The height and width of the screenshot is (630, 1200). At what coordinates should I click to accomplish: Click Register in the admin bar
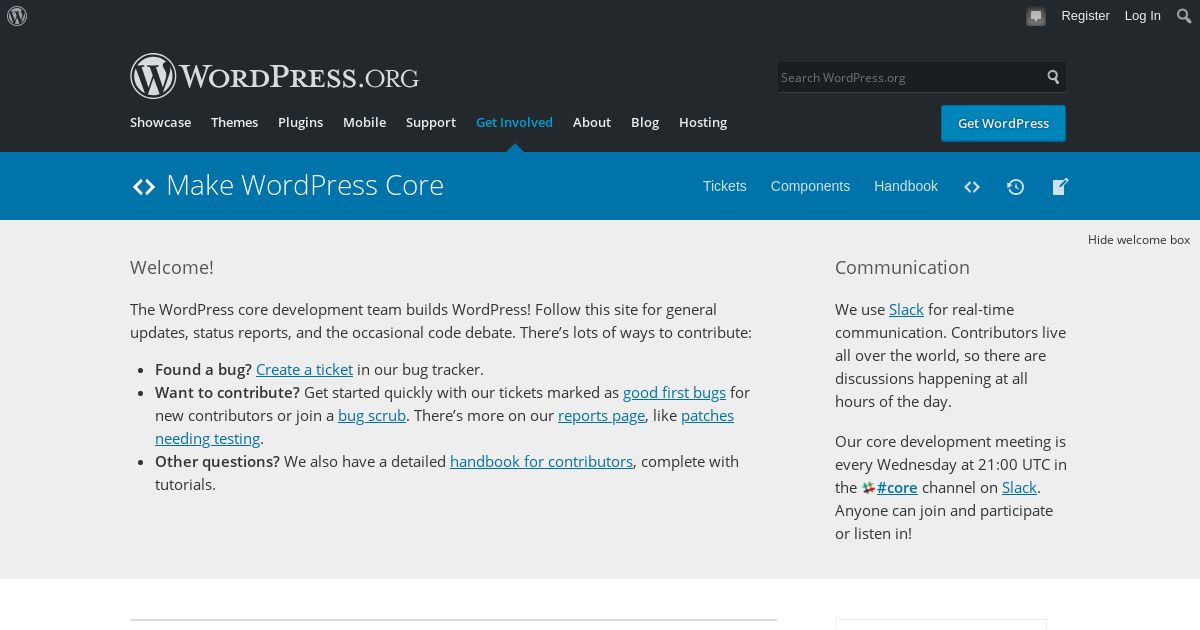(1085, 15)
